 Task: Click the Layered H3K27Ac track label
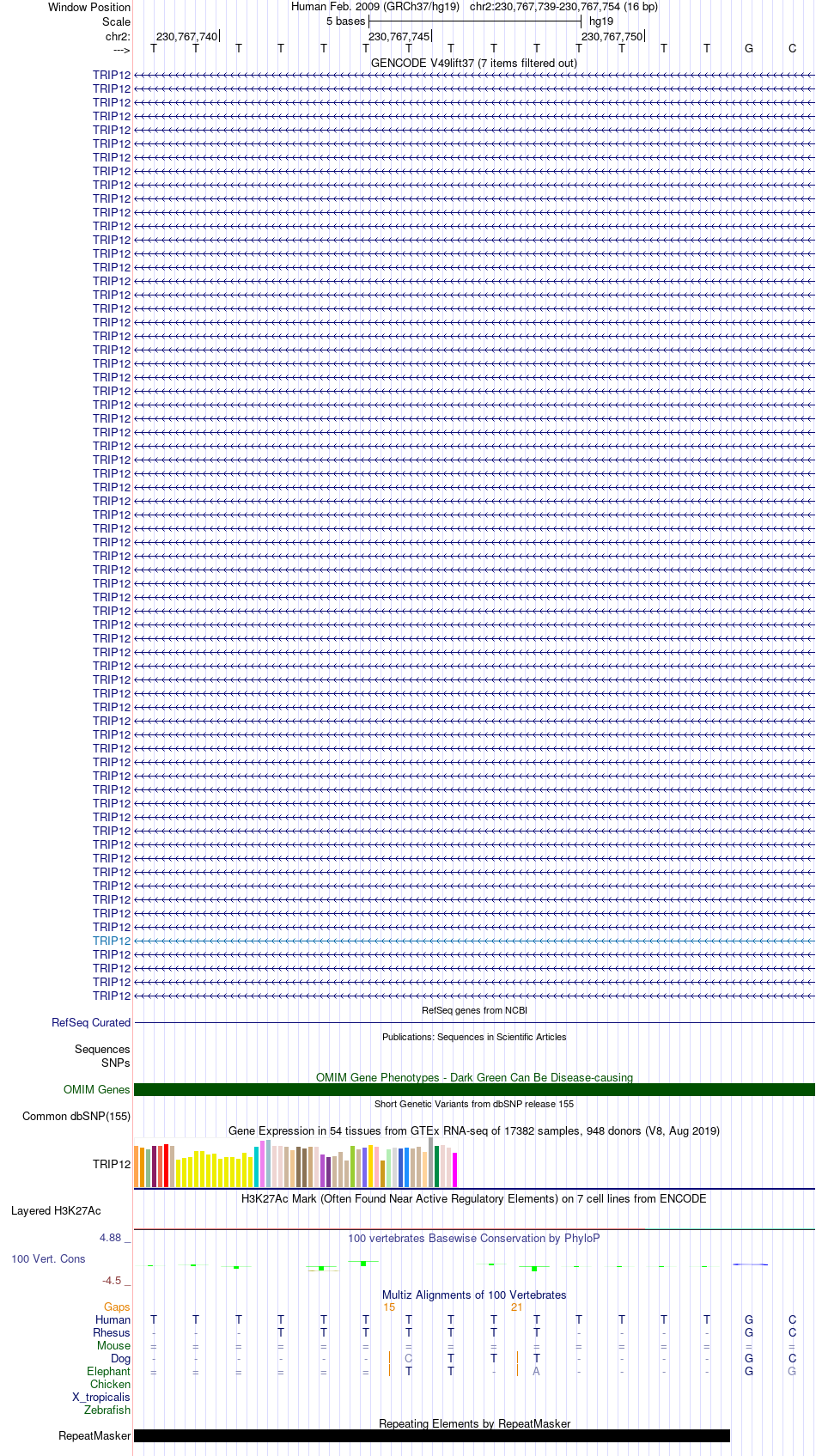coord(56,1210)
